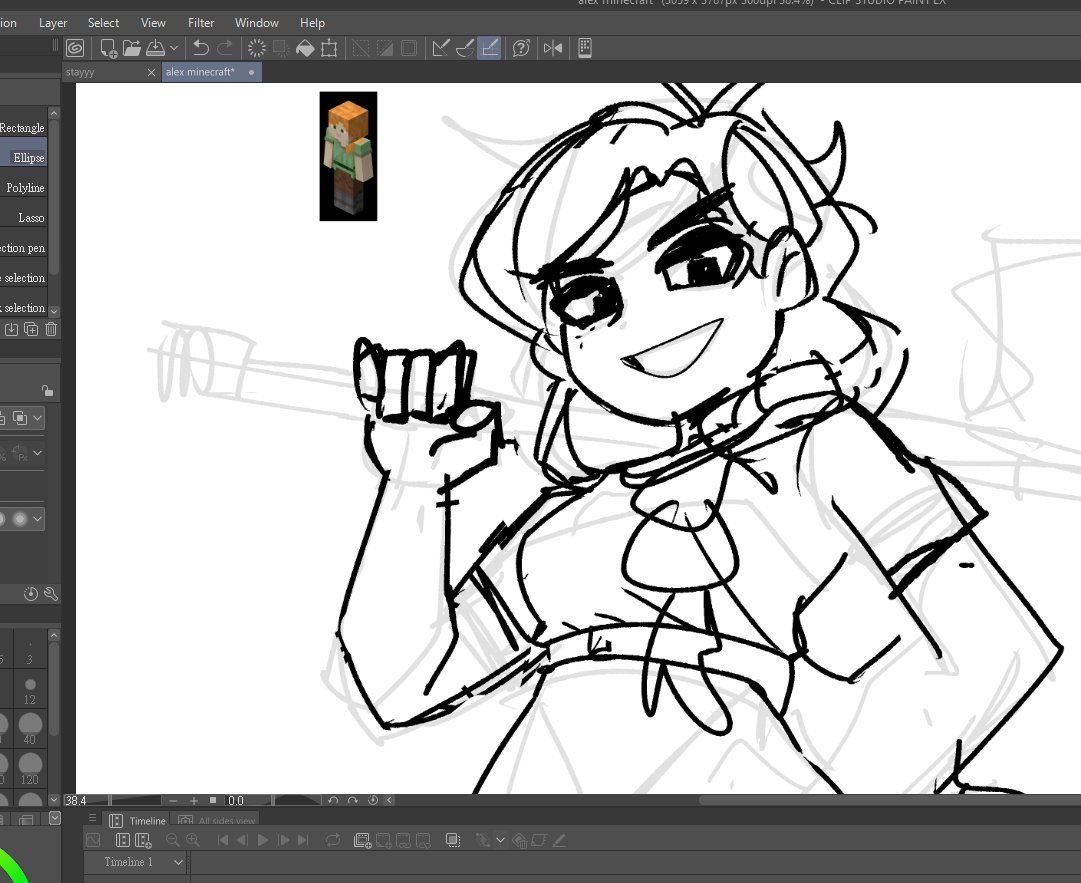Image resolution: width=1081 pixels, height=883 pixels.
Task: Open the Layer menu
Action: (53, 23)
